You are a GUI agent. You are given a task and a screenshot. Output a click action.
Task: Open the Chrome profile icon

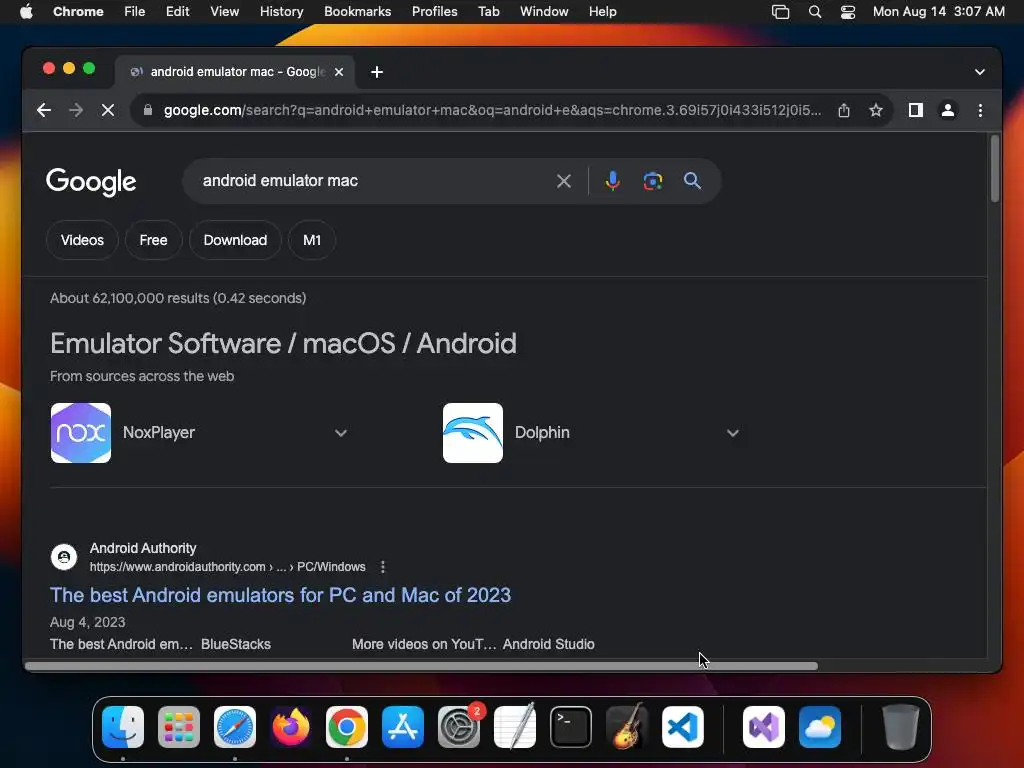pos(948,110)
